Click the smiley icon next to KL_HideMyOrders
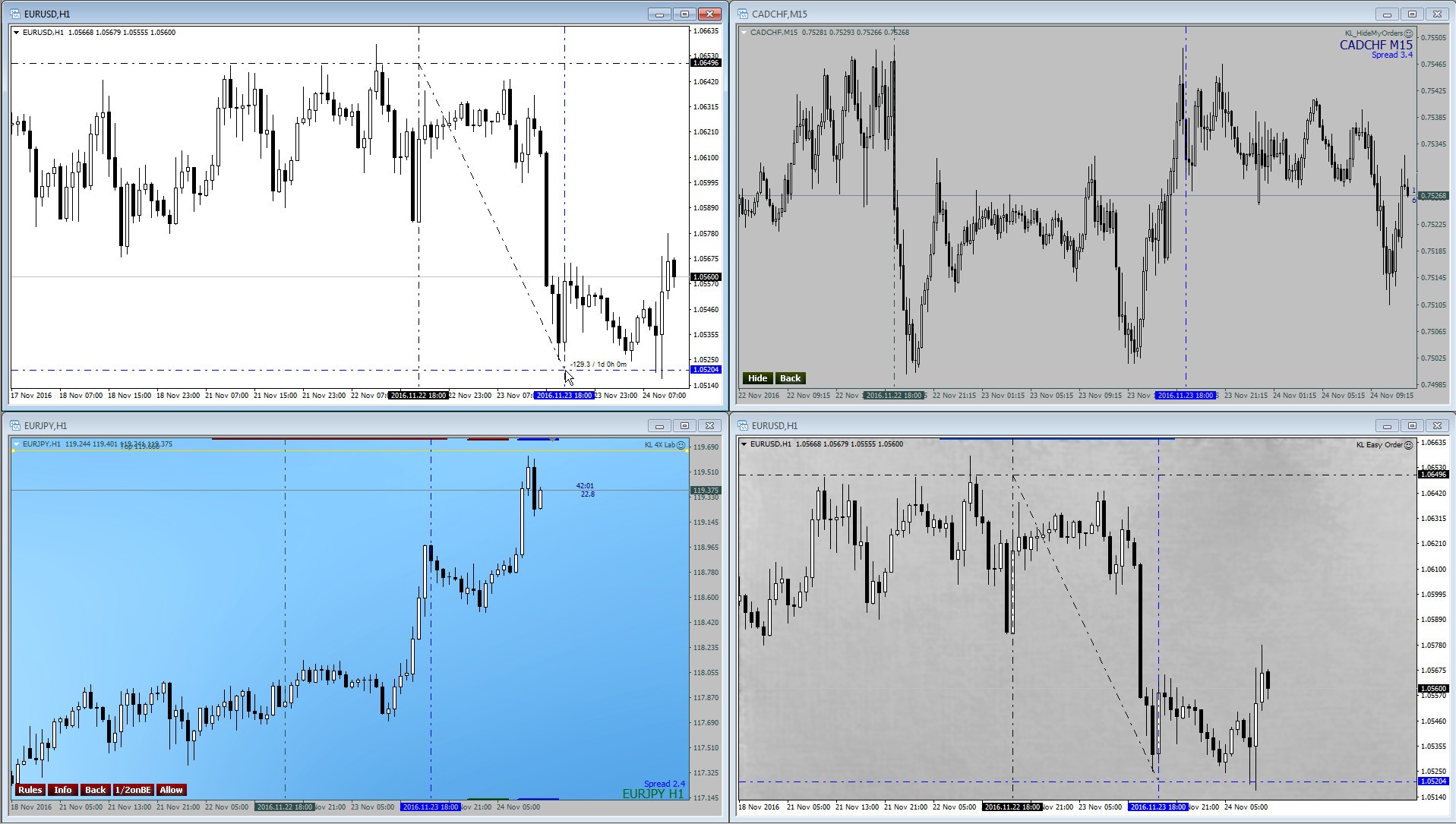Screen dimensions: 1456x824 click(x=1409, y=33)
